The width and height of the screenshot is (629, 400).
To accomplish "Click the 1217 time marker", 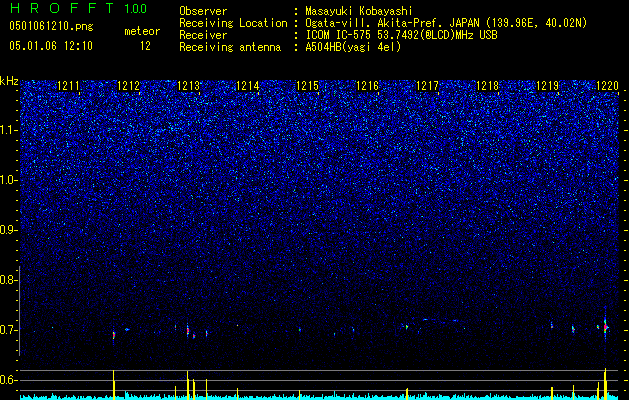I will [x=428, y=86].
